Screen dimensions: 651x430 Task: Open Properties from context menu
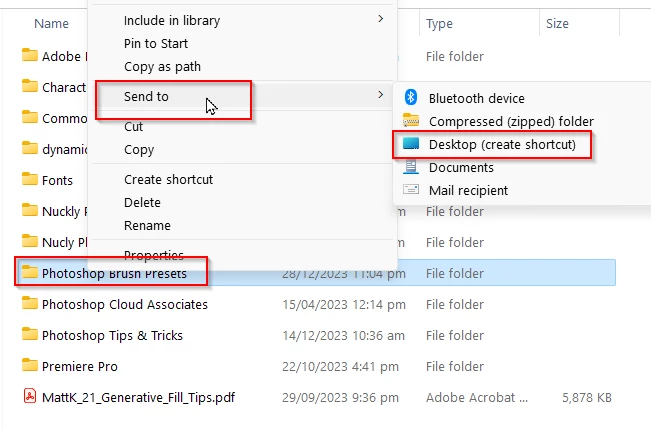[x=154, y=255]
